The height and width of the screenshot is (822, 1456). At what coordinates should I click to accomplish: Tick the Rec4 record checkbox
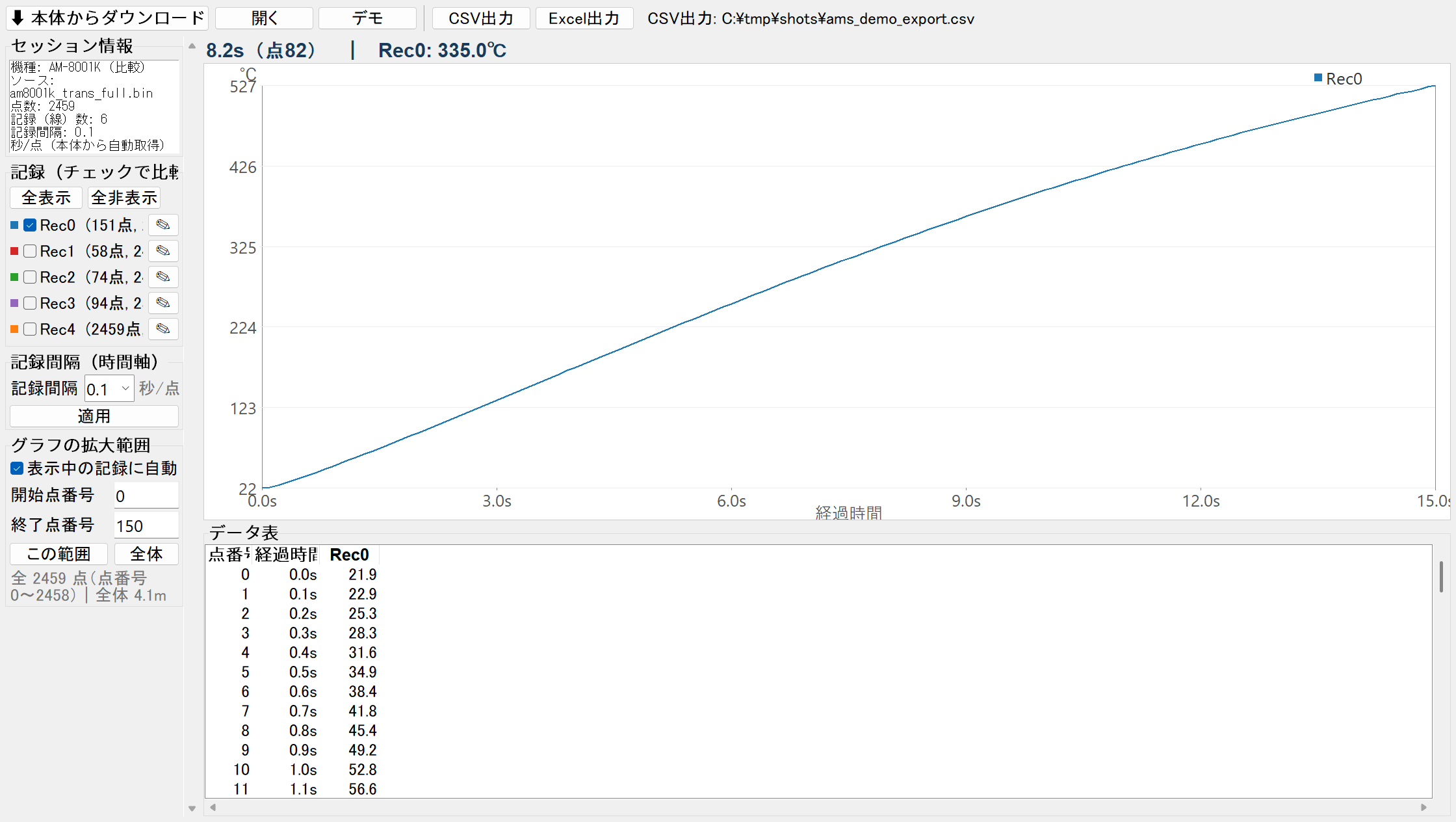(x=30, y=329)
